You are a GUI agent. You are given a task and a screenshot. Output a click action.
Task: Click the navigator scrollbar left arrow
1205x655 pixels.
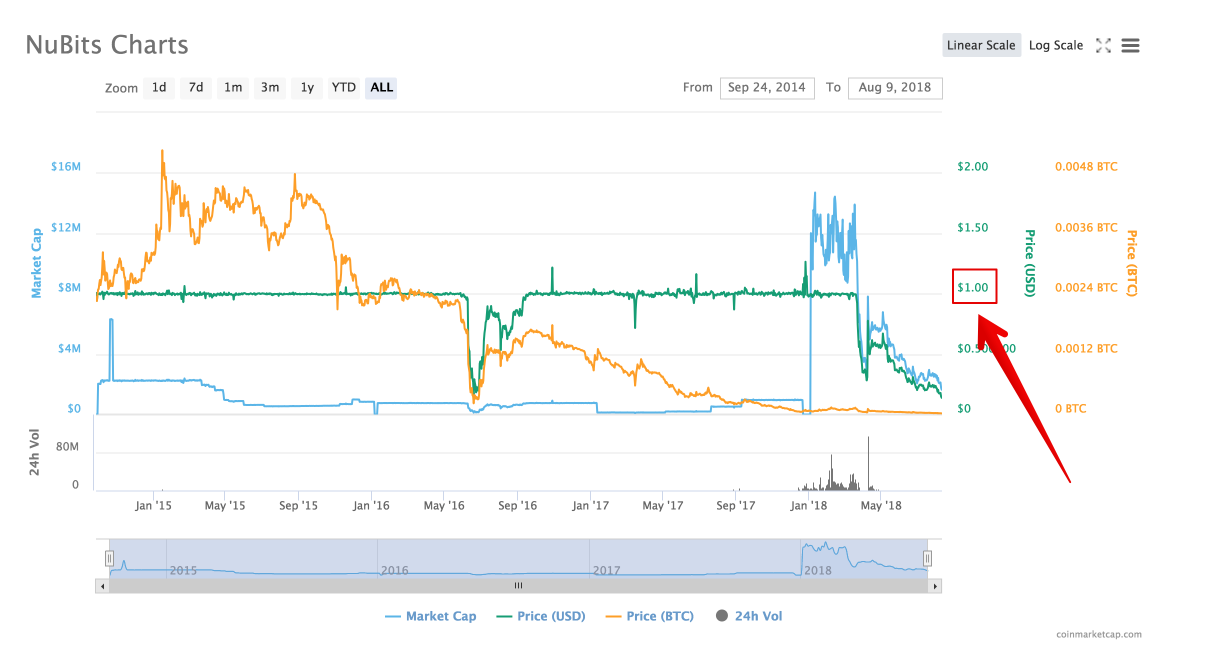[x=103, y=586]
